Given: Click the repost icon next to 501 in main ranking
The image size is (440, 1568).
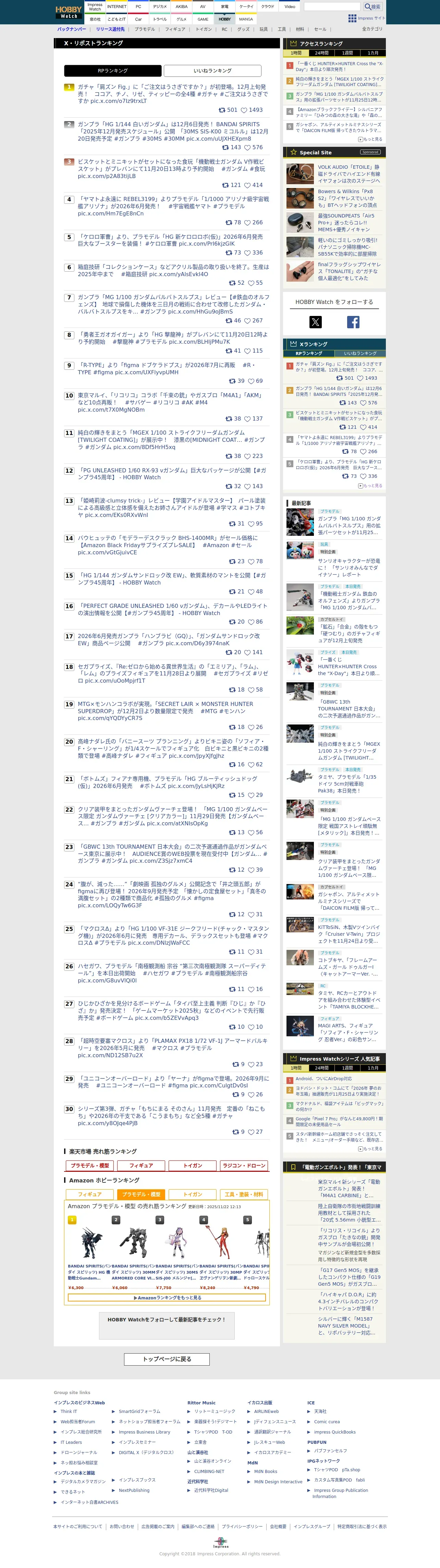Looking at the screenshot, I should point(222,110).
